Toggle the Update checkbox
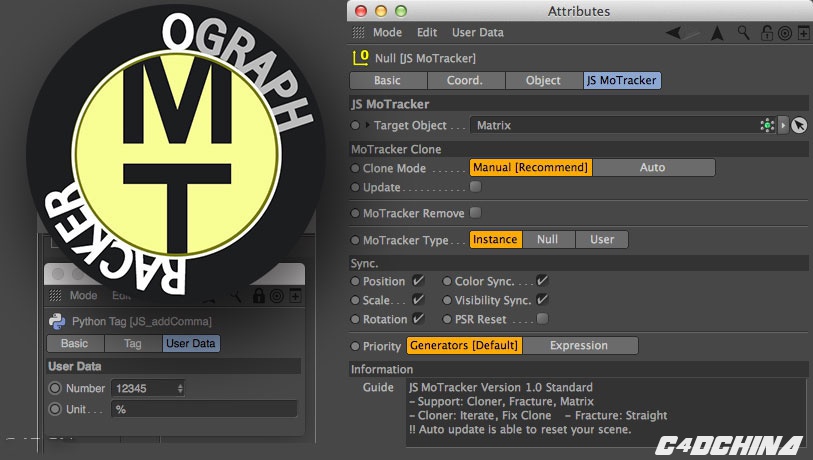 point(475,187)
